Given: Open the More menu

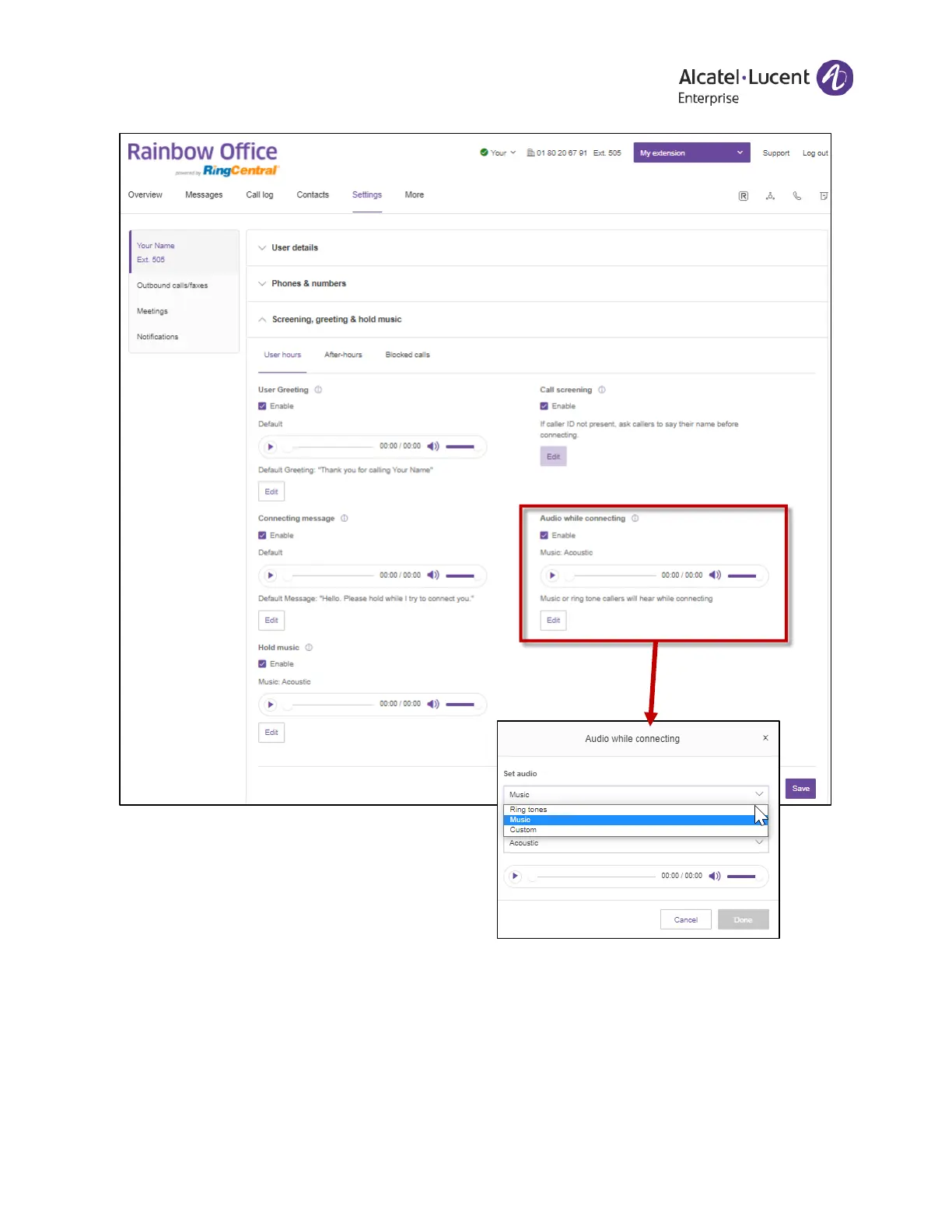Looking at the screenshot, I should point(415,195).
